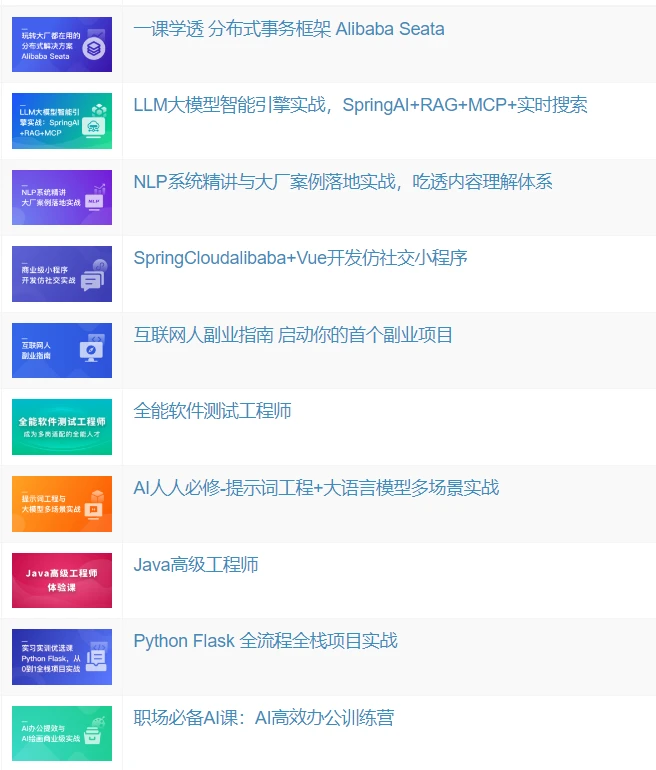Open the Alibaba Seata distributed transaction course link
This screenshot has height=770, width=656.
(x=289, y=29)
